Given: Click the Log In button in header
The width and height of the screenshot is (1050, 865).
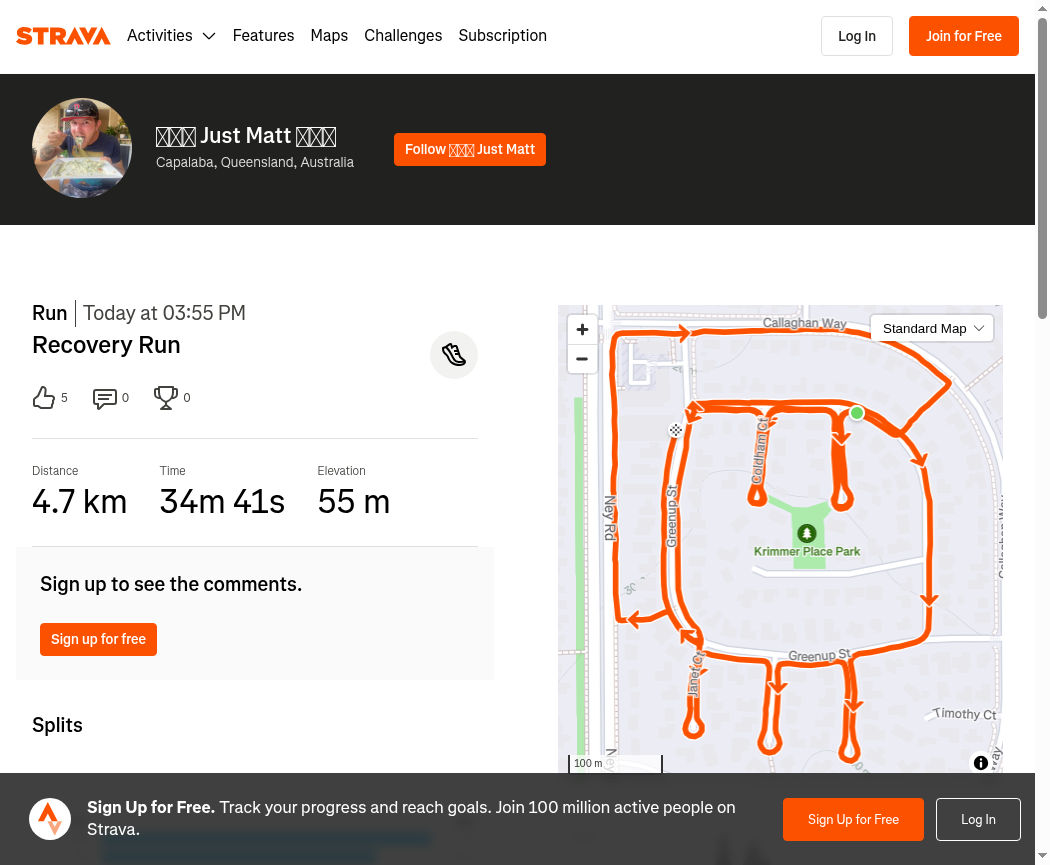Looking at the screenshot, I should click(856, 36).
